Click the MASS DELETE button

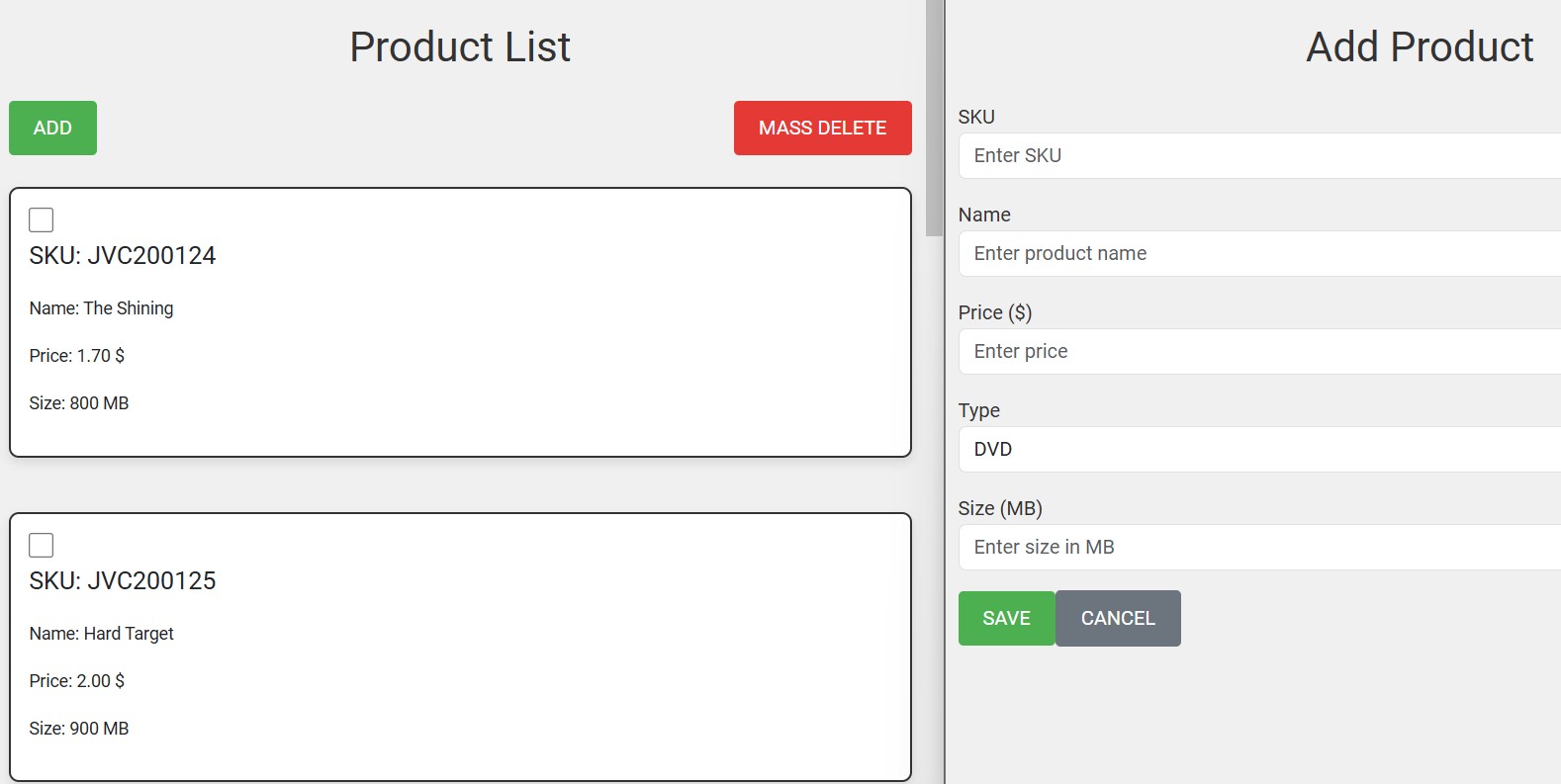[x=822, y=128]
